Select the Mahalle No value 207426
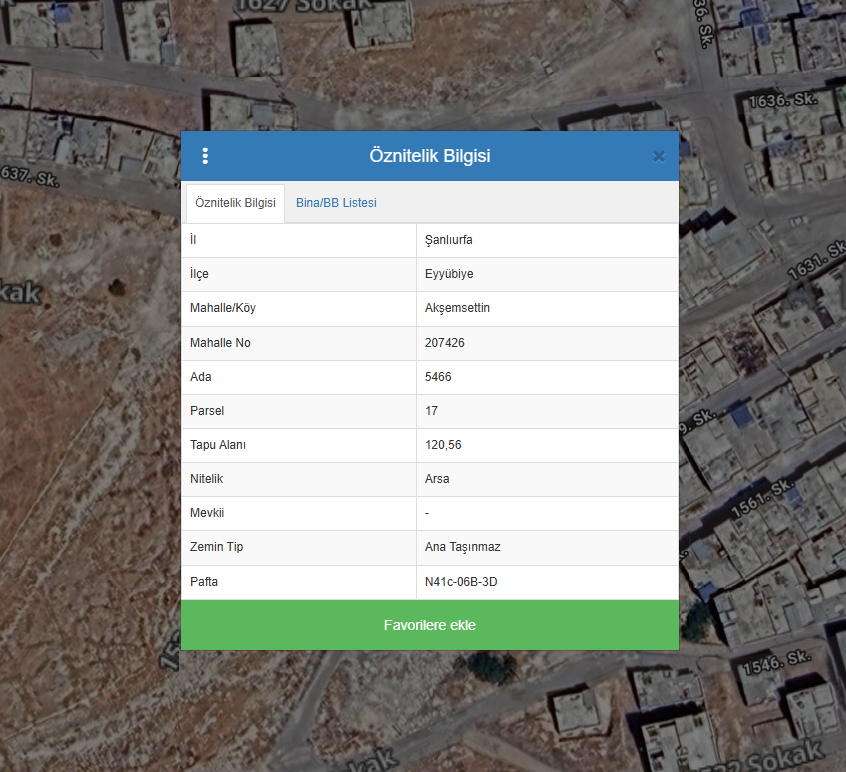The width and height of the screenshot is (846, 772). click(445, 343)
